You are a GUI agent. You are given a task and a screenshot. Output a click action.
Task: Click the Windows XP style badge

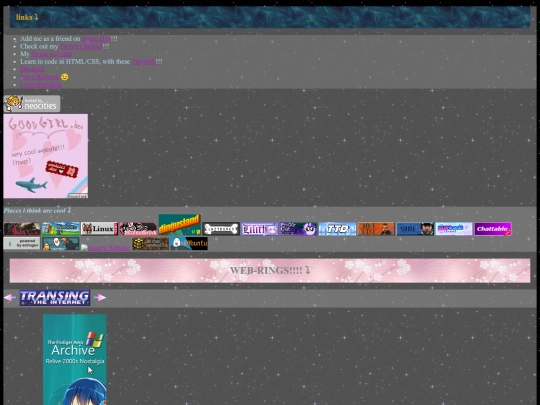click(61, 229)
